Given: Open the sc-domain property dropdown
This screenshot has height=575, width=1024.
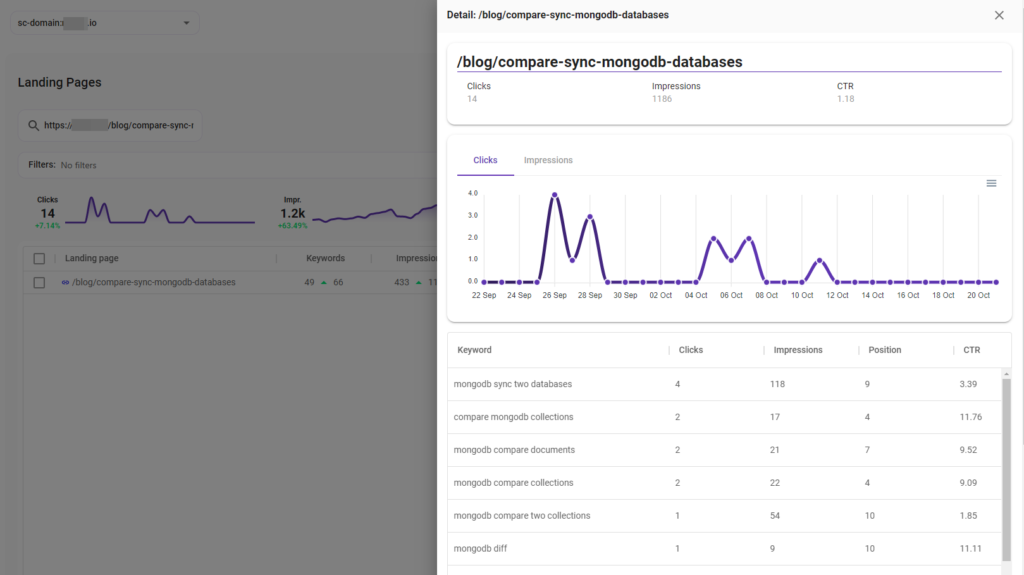Looking at the screenshot, I should [104, 23].
